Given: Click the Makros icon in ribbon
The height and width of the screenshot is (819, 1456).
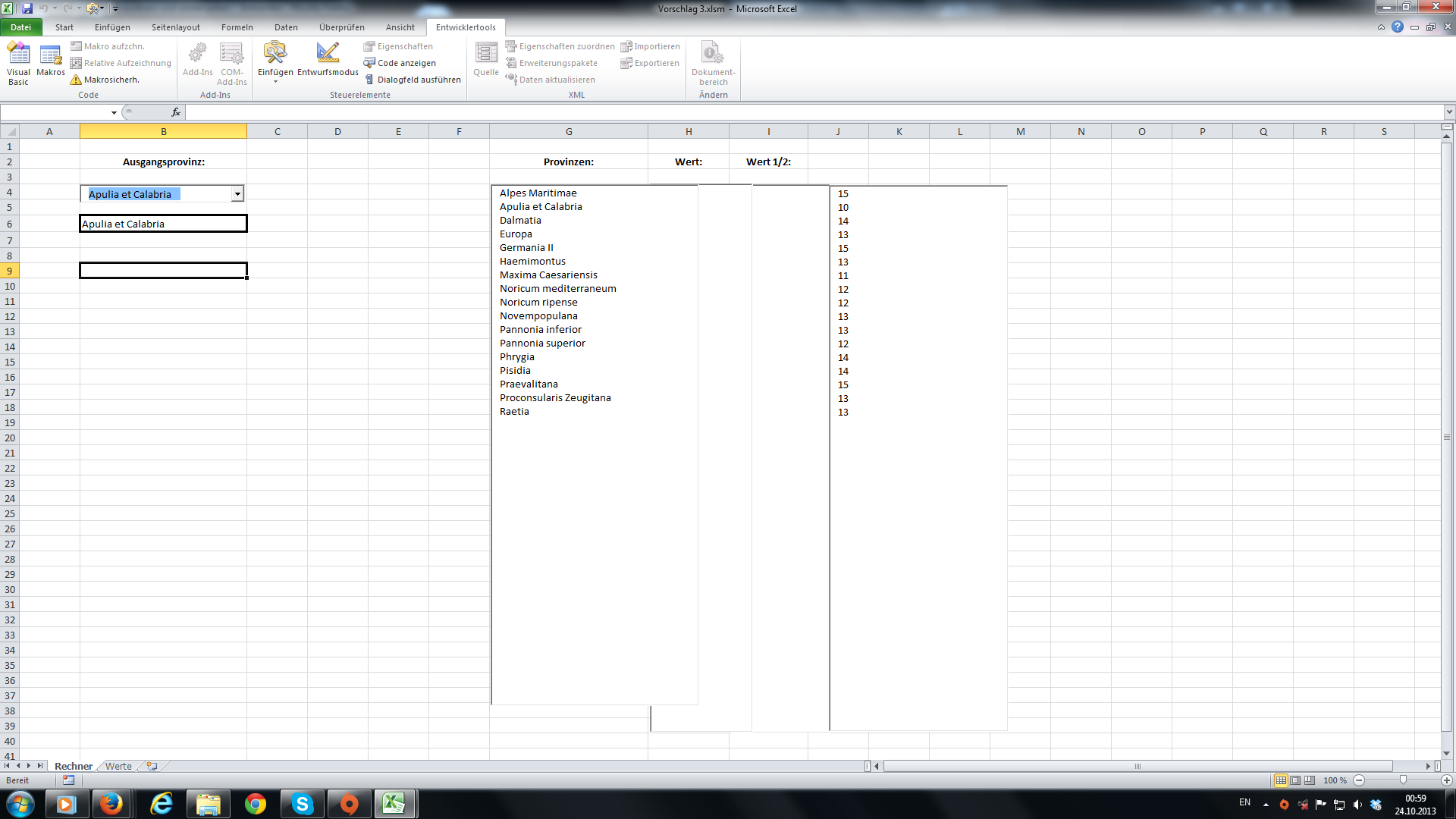Looking at the screenshot, I should coord(51,61).
